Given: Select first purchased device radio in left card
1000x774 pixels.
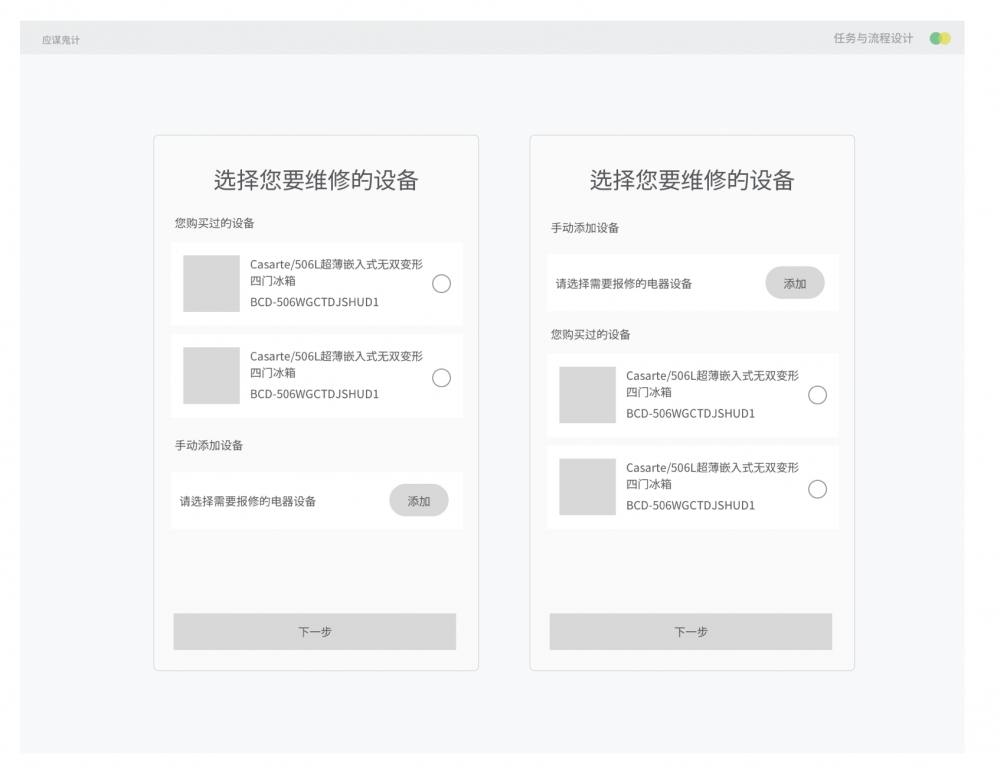Looking at the screenshot, I should point(441,284).
